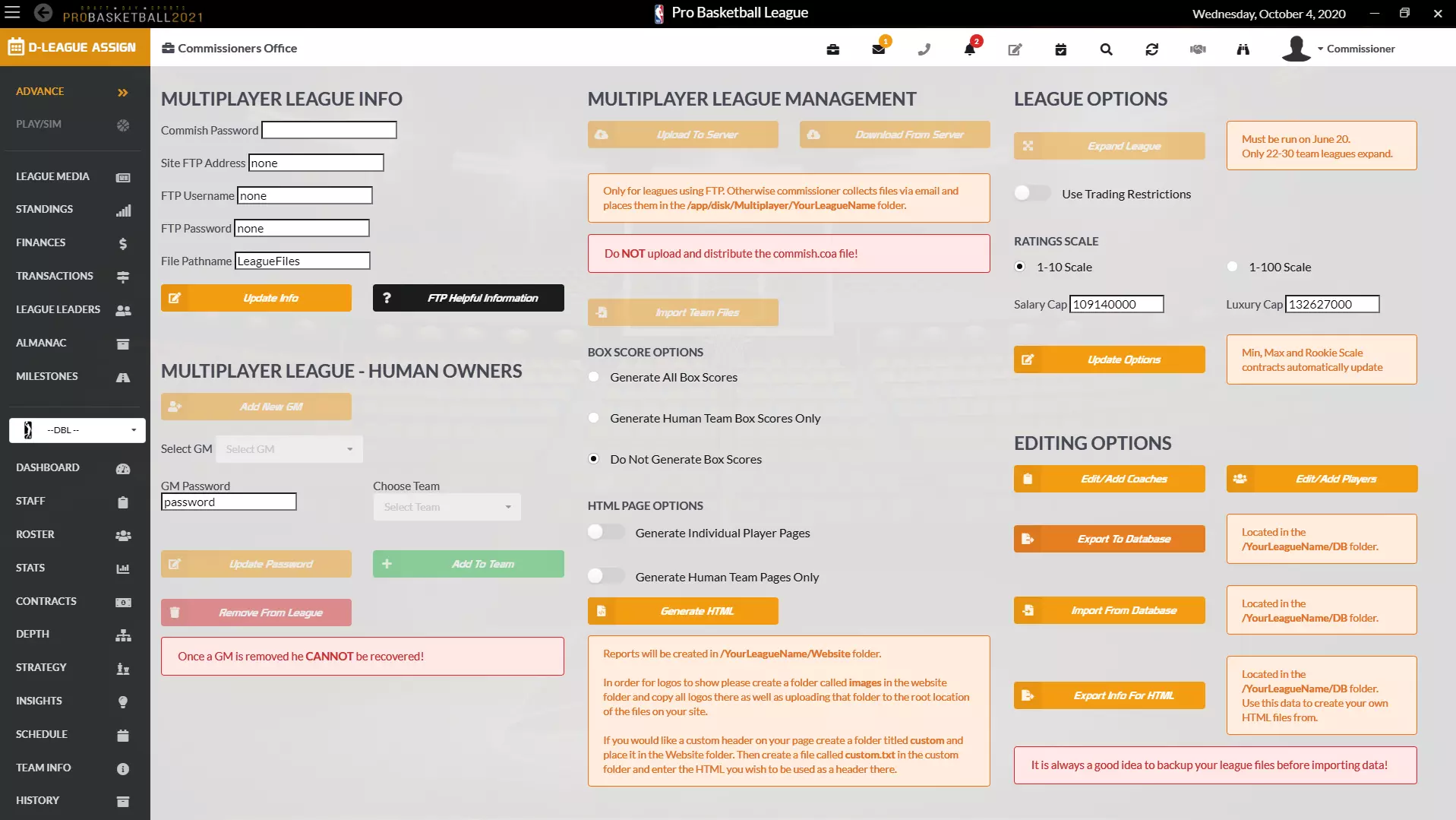Image resolution: width=1456 pixels, height=820 pixels.
Task: Select Generate All Box Scores option
Action: point(594,377)
